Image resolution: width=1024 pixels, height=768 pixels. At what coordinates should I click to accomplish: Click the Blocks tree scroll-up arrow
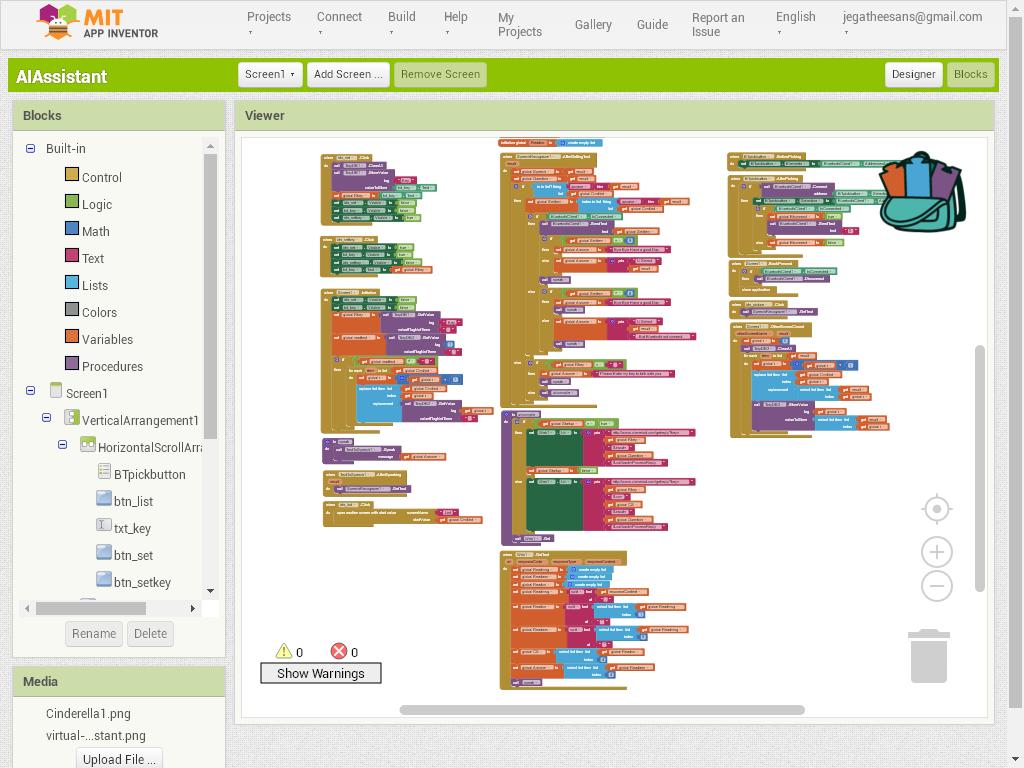210,146
